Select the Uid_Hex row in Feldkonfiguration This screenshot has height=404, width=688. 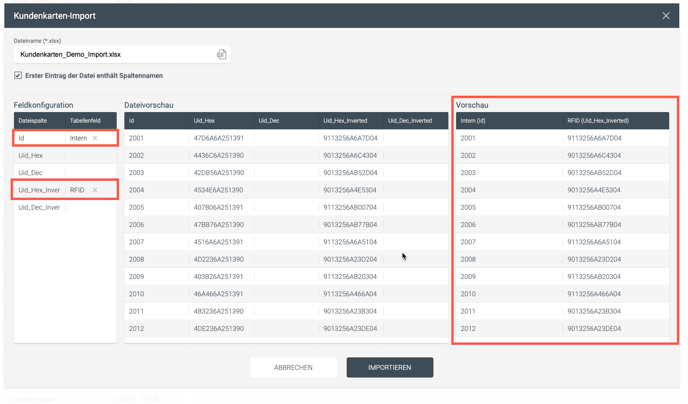[x=65, y=155]
